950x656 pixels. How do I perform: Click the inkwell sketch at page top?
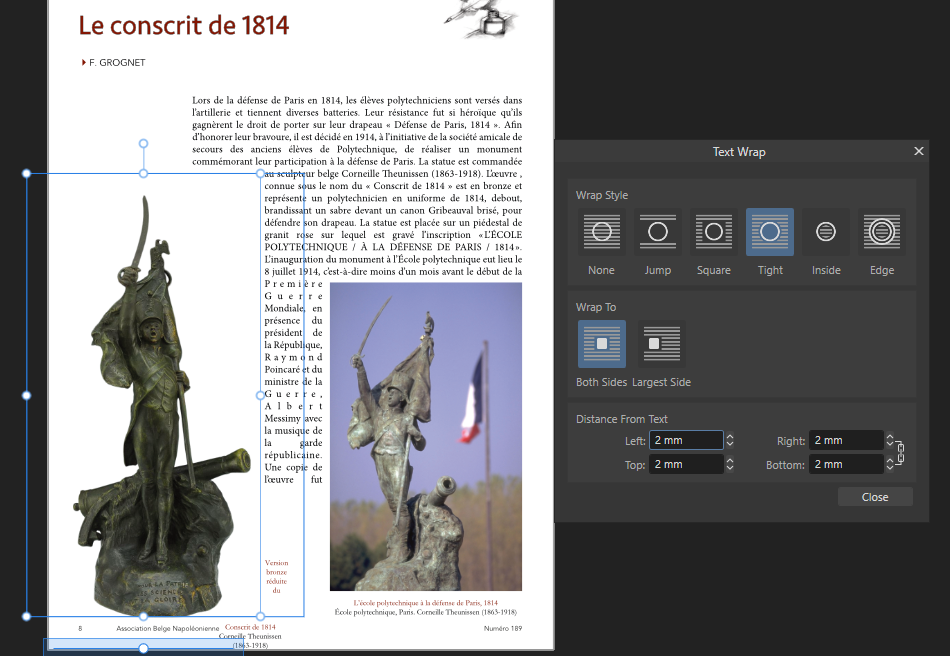(482, 19)
